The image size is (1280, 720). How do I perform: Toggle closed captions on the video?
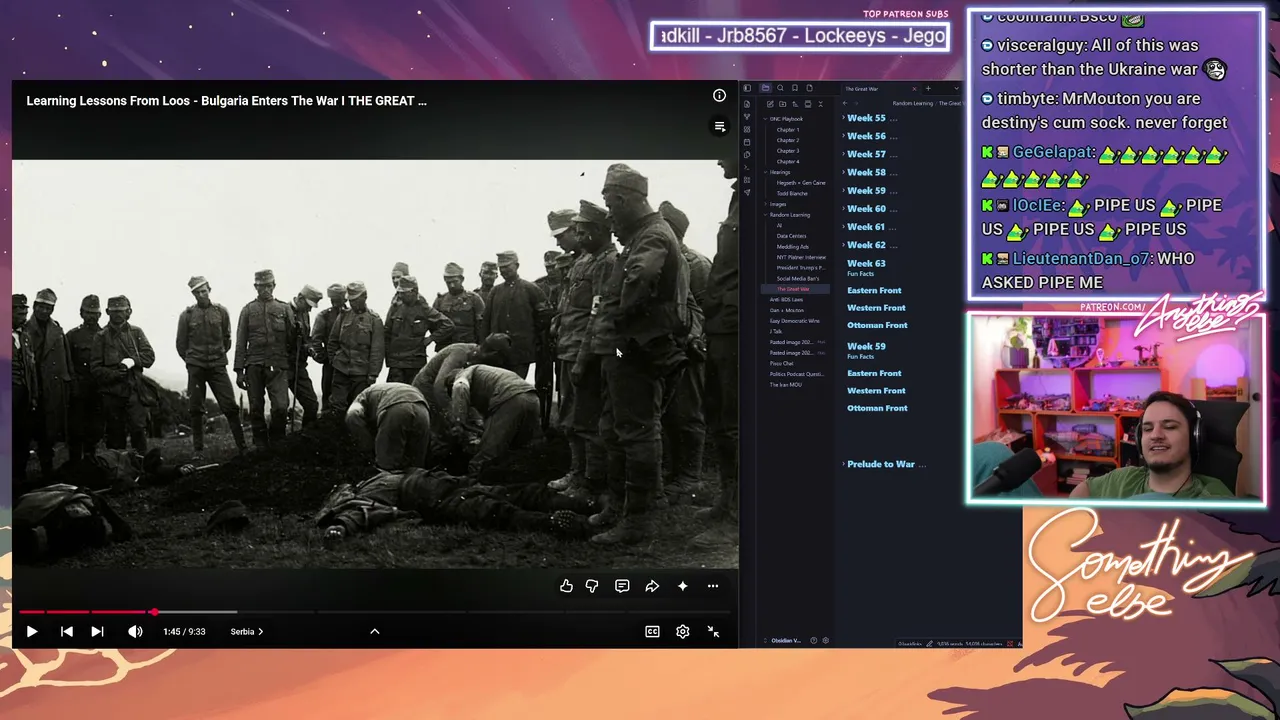tap(652, 632)
